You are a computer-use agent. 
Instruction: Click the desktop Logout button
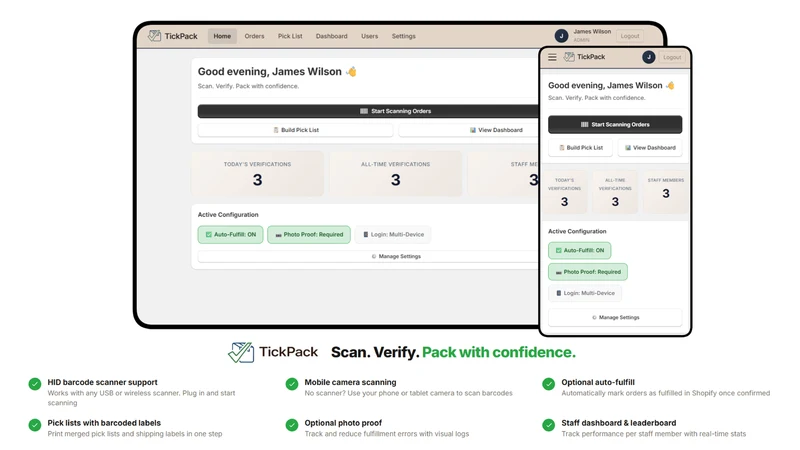(630, 36)
